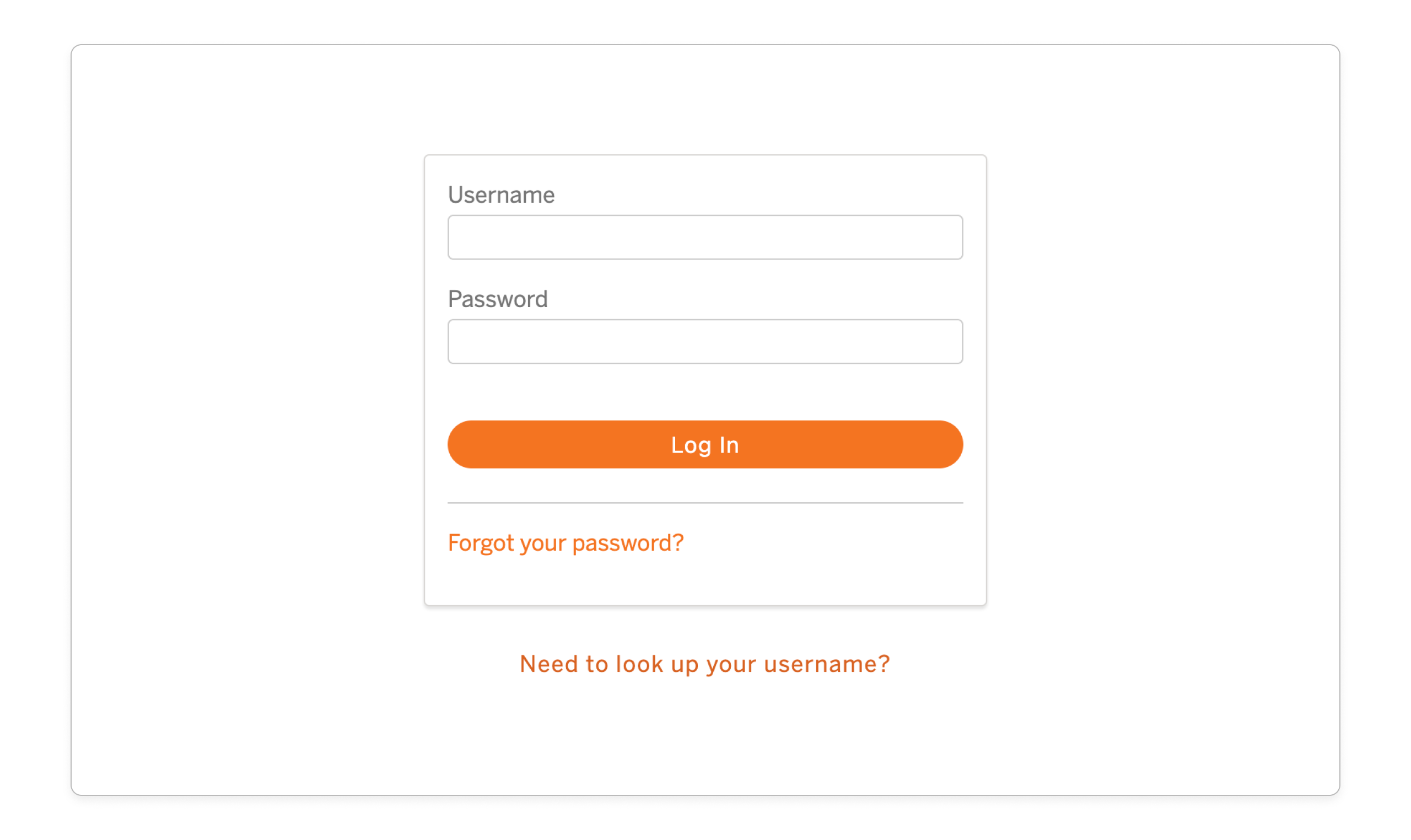Click the Username input field
Screen dimensions: 1411x840
[x=704, y=237]
